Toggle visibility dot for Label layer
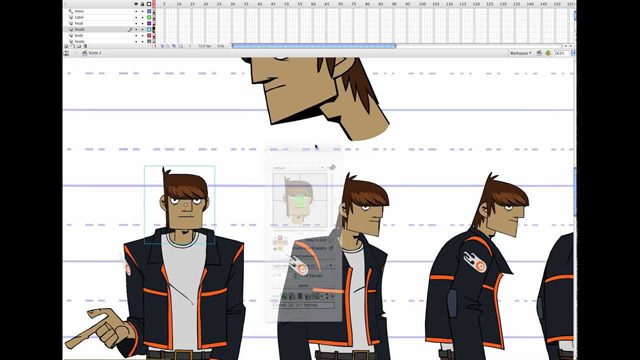Screen dimensions: 640x360 [136, 17]
